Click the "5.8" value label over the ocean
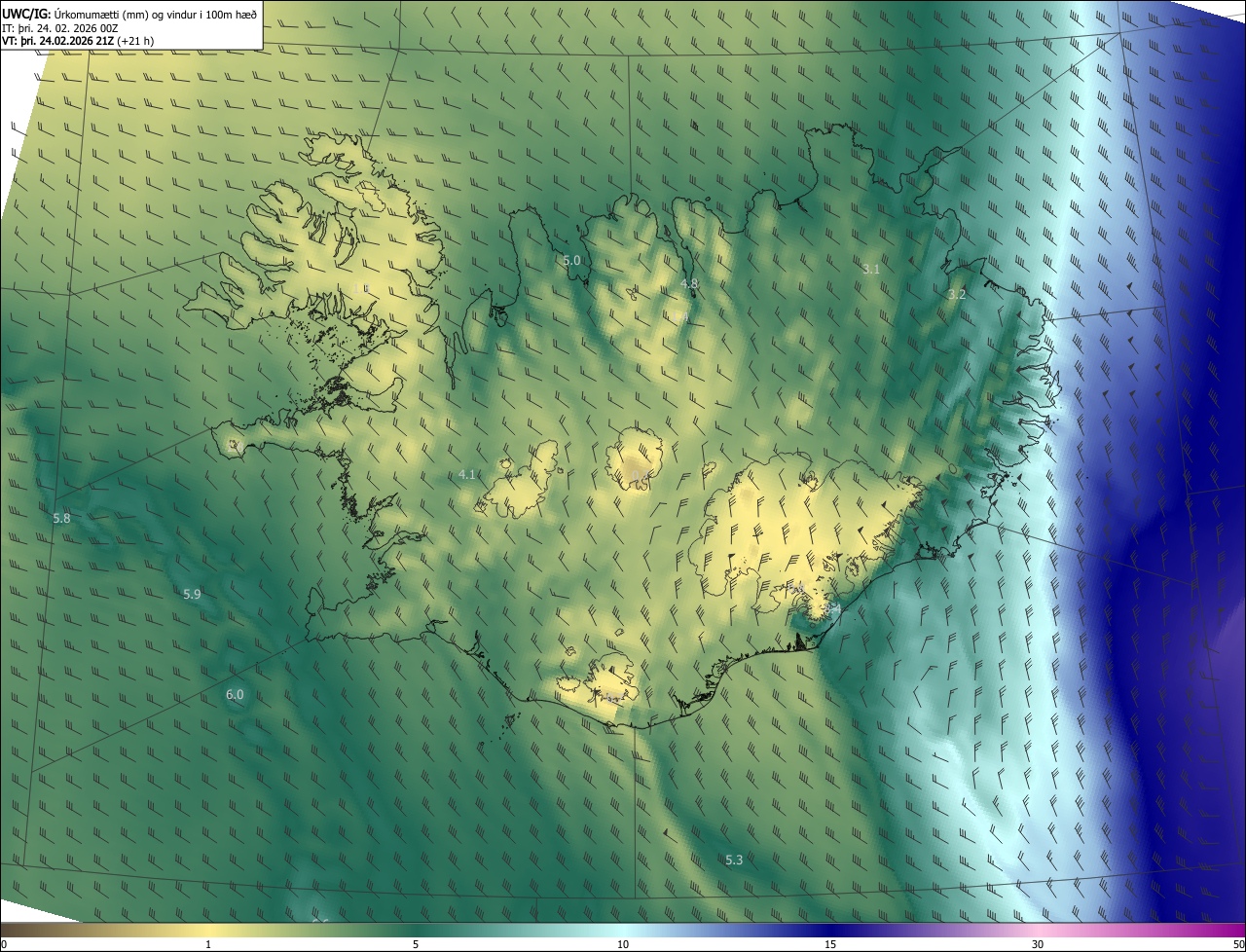The image size is (1246, 952). pos(61,518)
